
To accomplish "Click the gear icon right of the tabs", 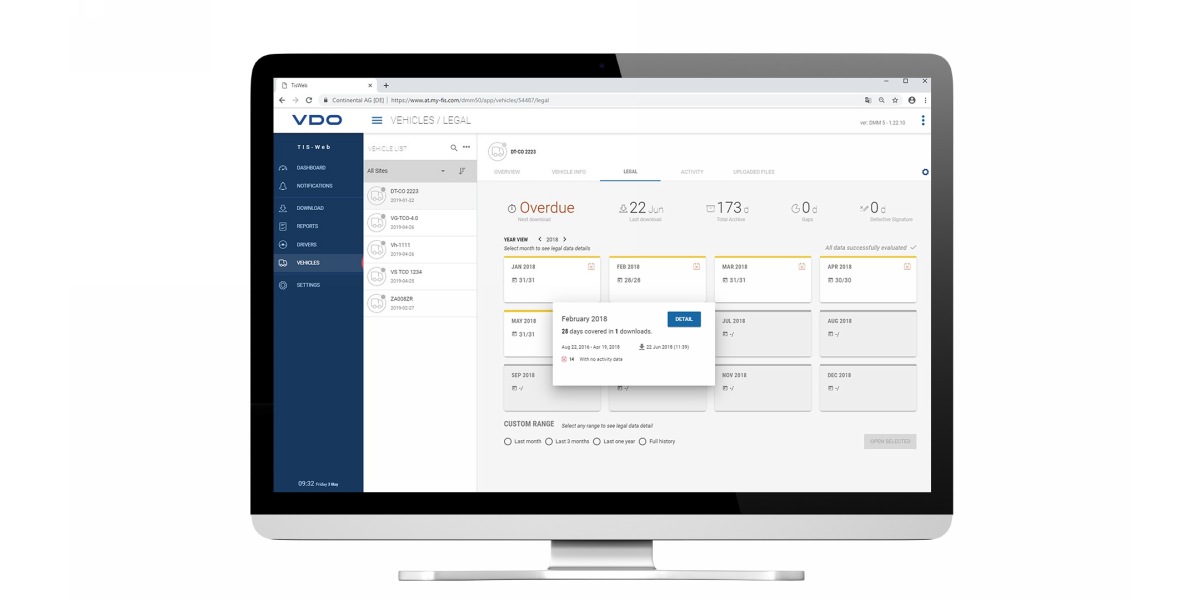I will pos(925,172).
